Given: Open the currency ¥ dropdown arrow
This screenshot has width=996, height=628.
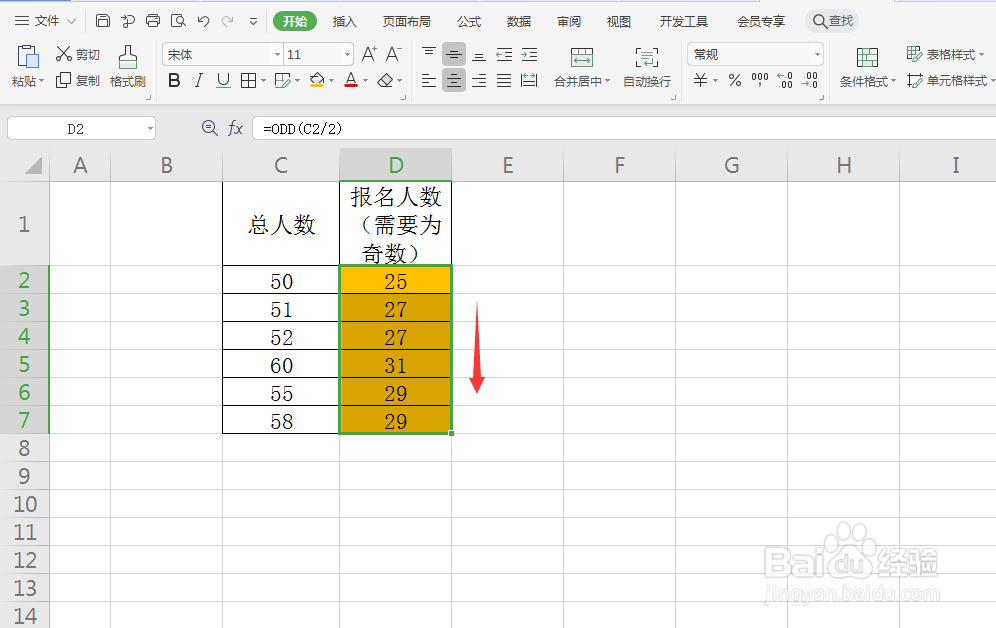Looking at the screenshot, I should pos(715,81).
